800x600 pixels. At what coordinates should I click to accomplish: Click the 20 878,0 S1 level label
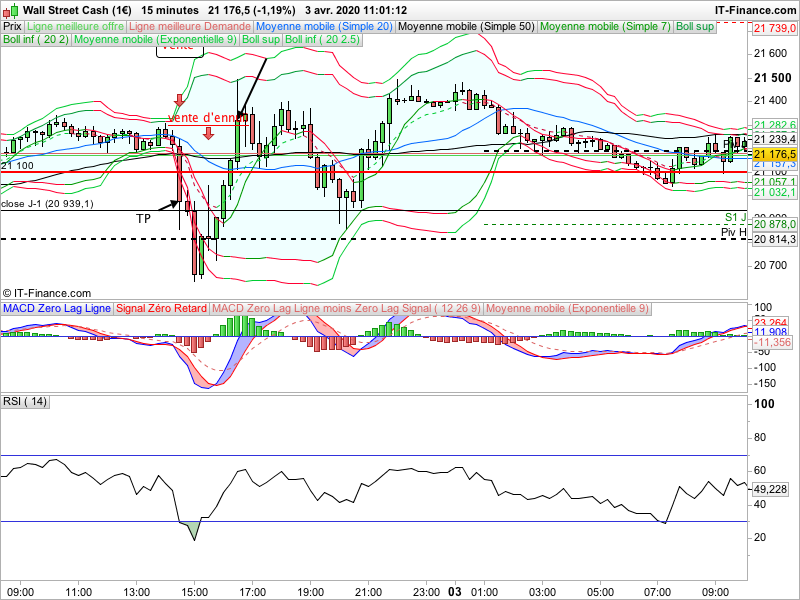(774, 224)
